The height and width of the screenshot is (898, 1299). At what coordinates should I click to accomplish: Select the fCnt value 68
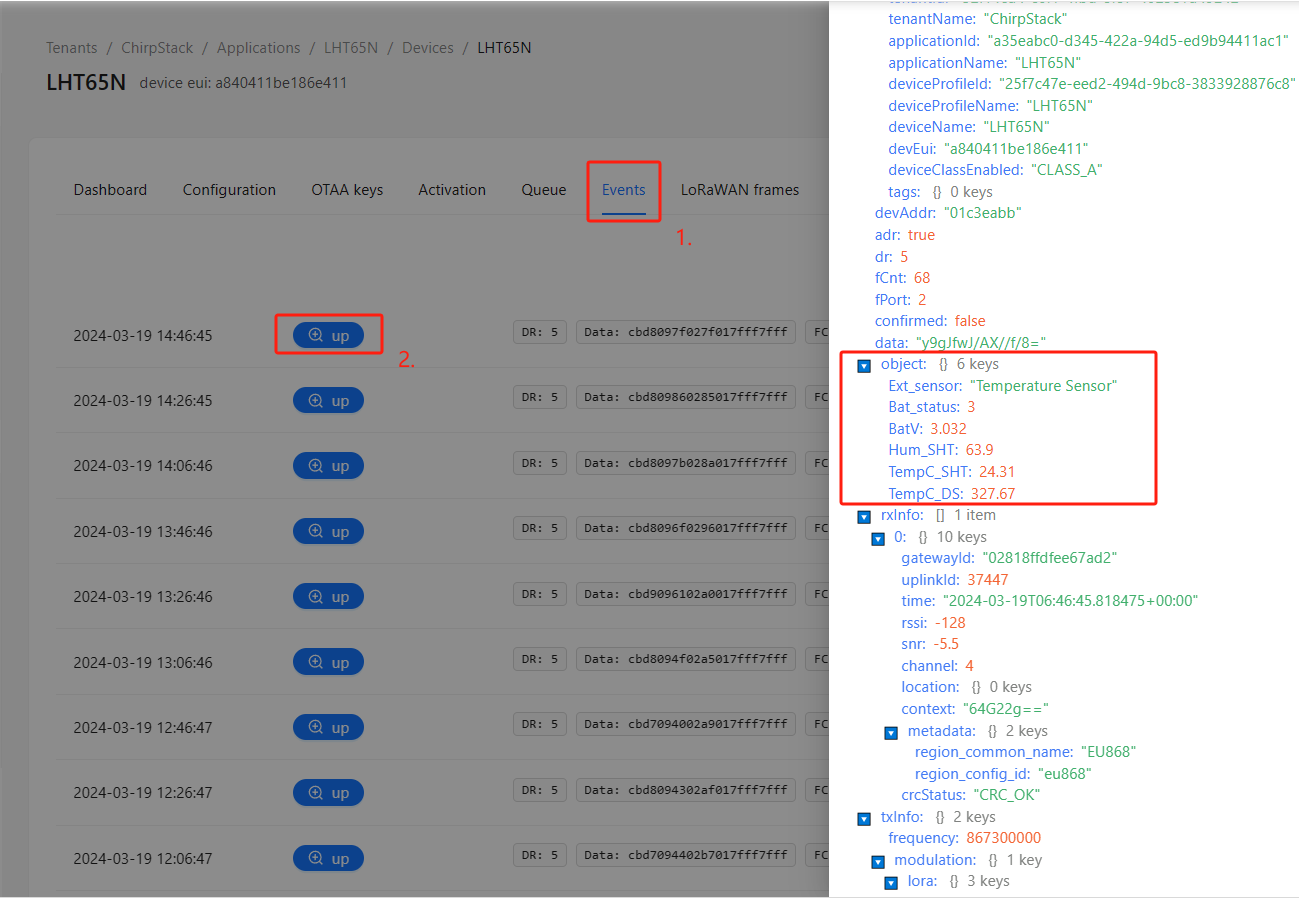(x=922, y=278)
